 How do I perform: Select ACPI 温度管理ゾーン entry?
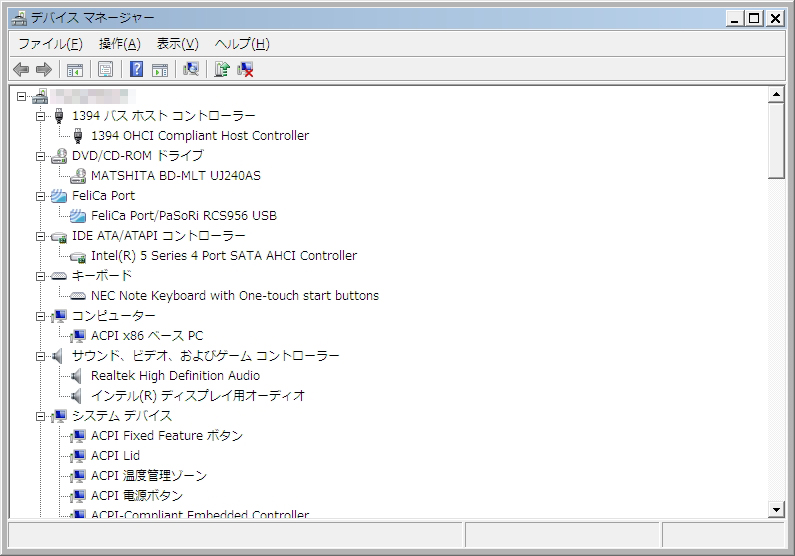tap(149, 476)
